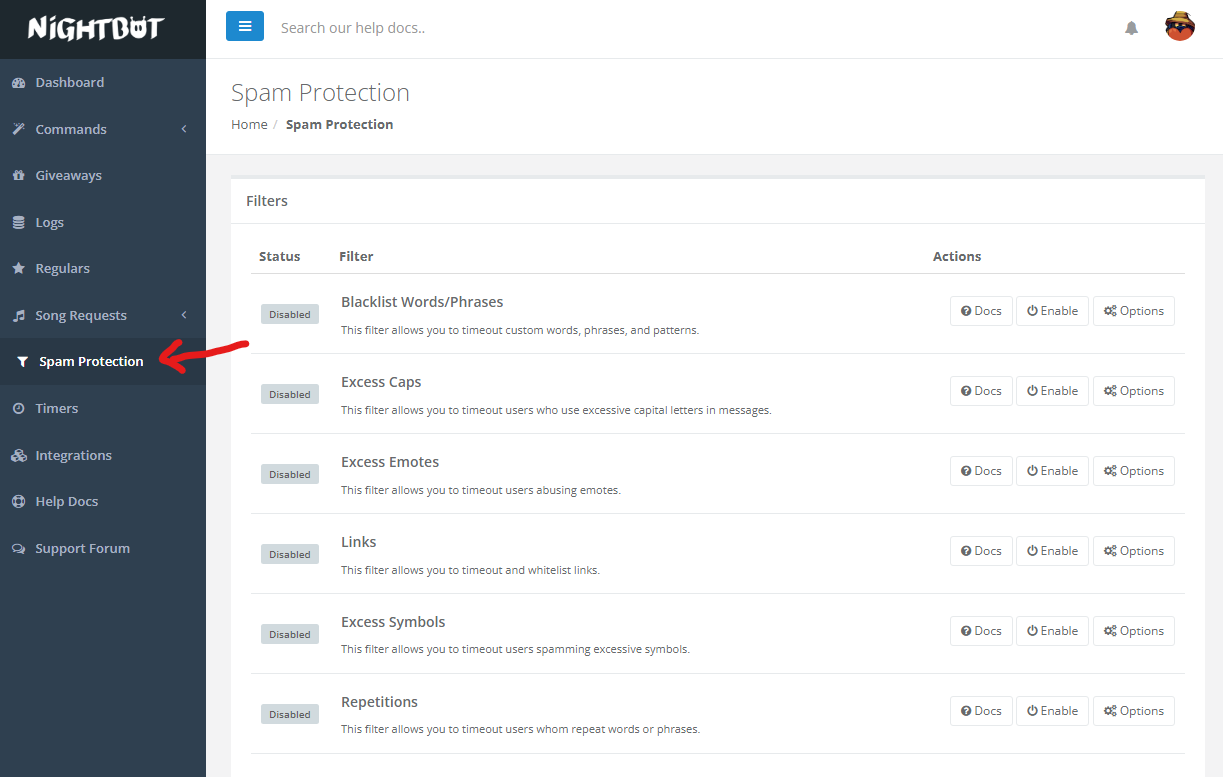The height and width of the screenshot is (777, 1223).
Task: Click the Excess Symbols filter title
Action: pos(393,622)
